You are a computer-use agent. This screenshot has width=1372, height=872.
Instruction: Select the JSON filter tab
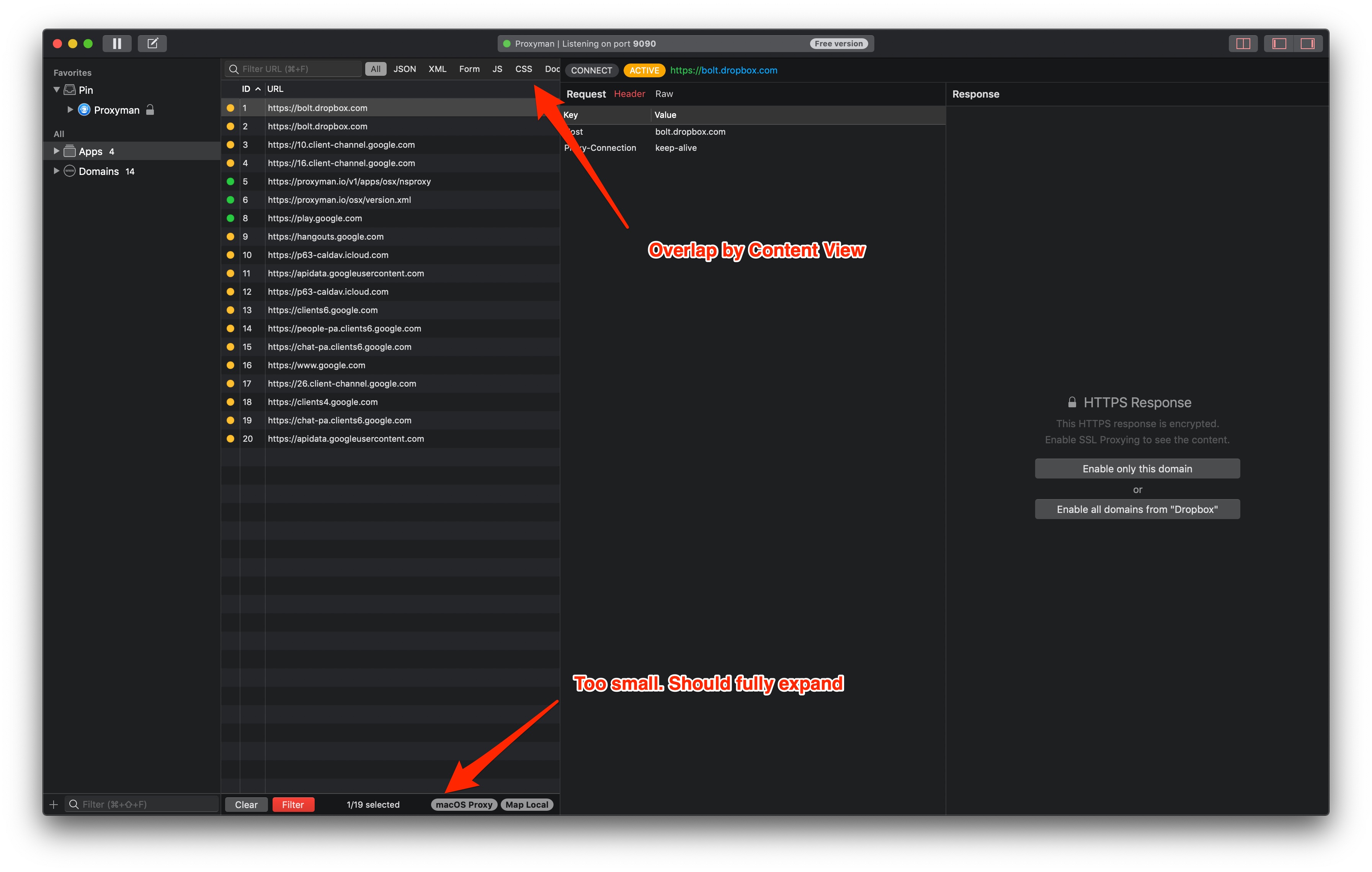(405, 69)
